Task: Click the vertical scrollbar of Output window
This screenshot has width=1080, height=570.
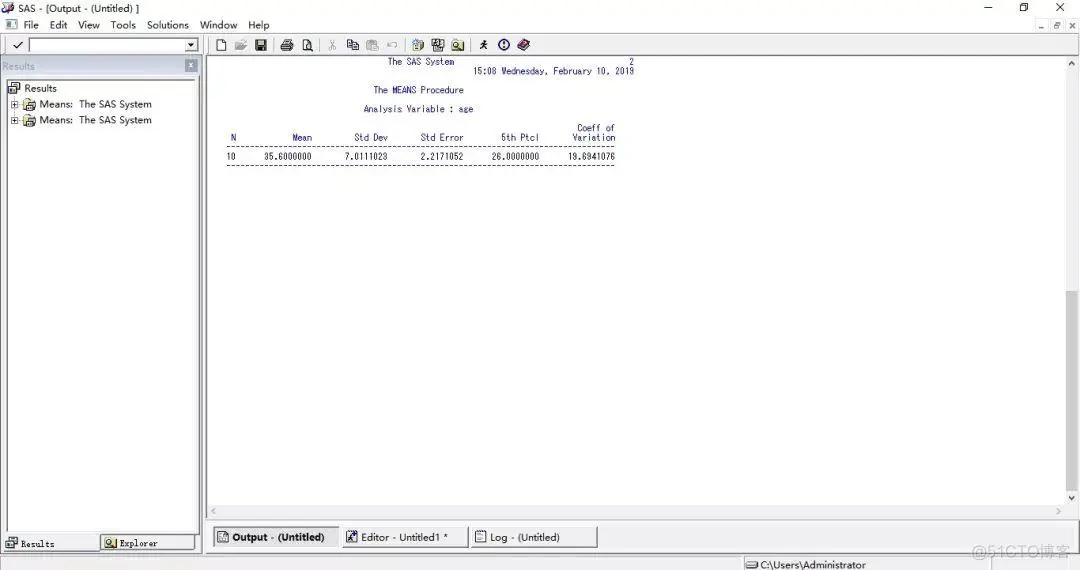Action: [1072, 380]
